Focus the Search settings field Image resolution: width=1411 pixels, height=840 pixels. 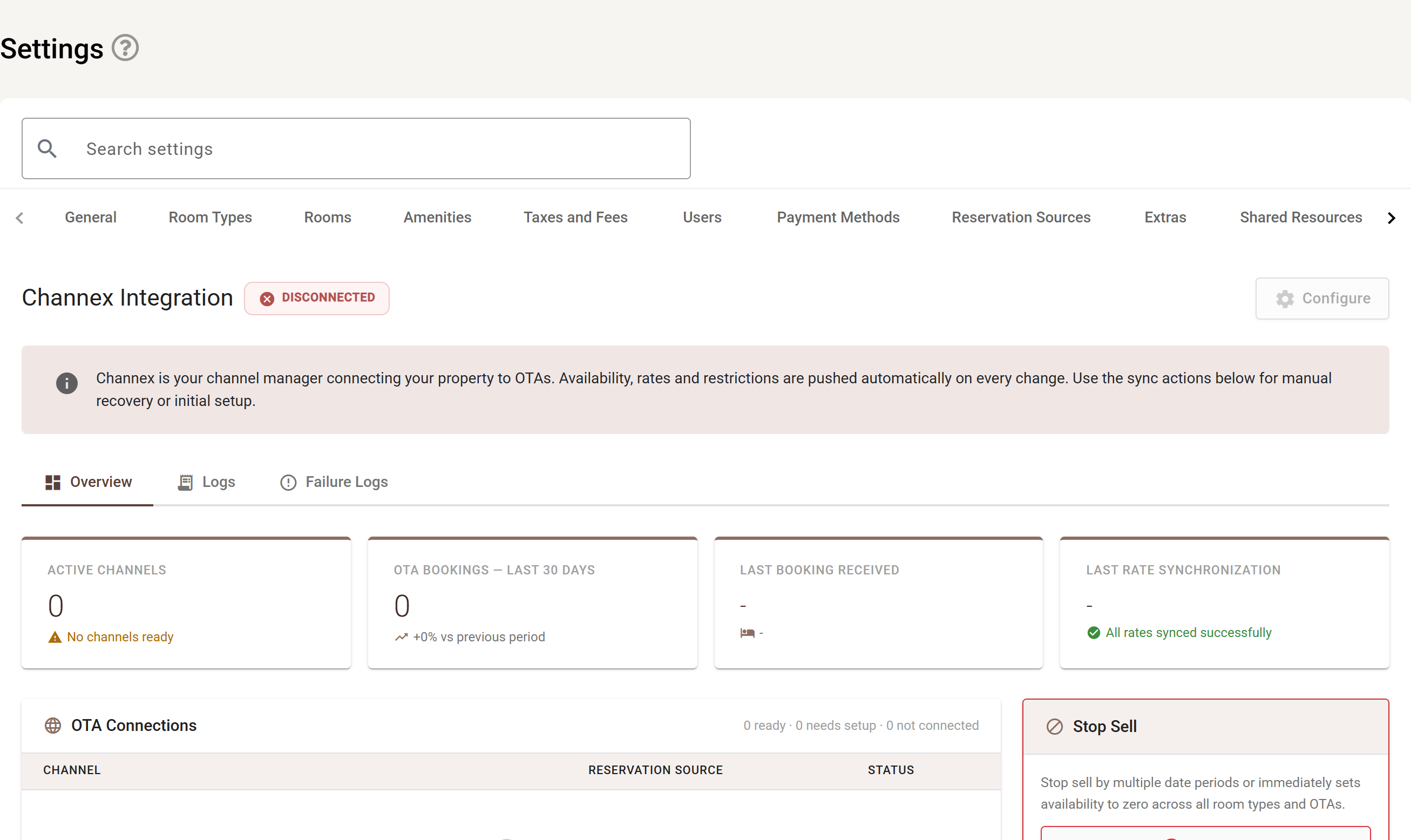tap(356, 149)
